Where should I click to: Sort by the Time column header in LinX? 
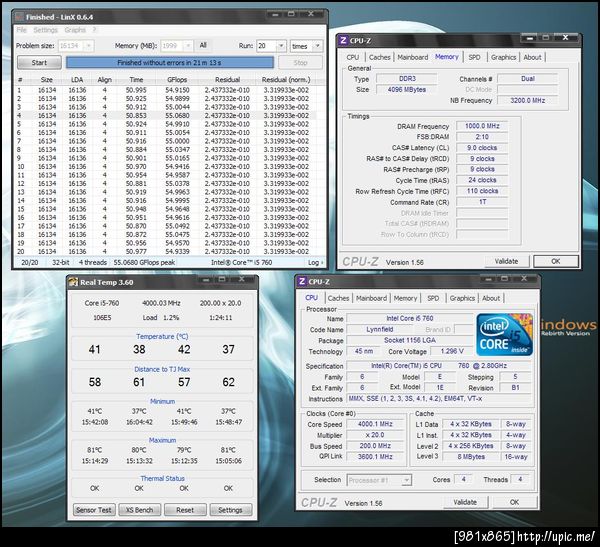136,80
